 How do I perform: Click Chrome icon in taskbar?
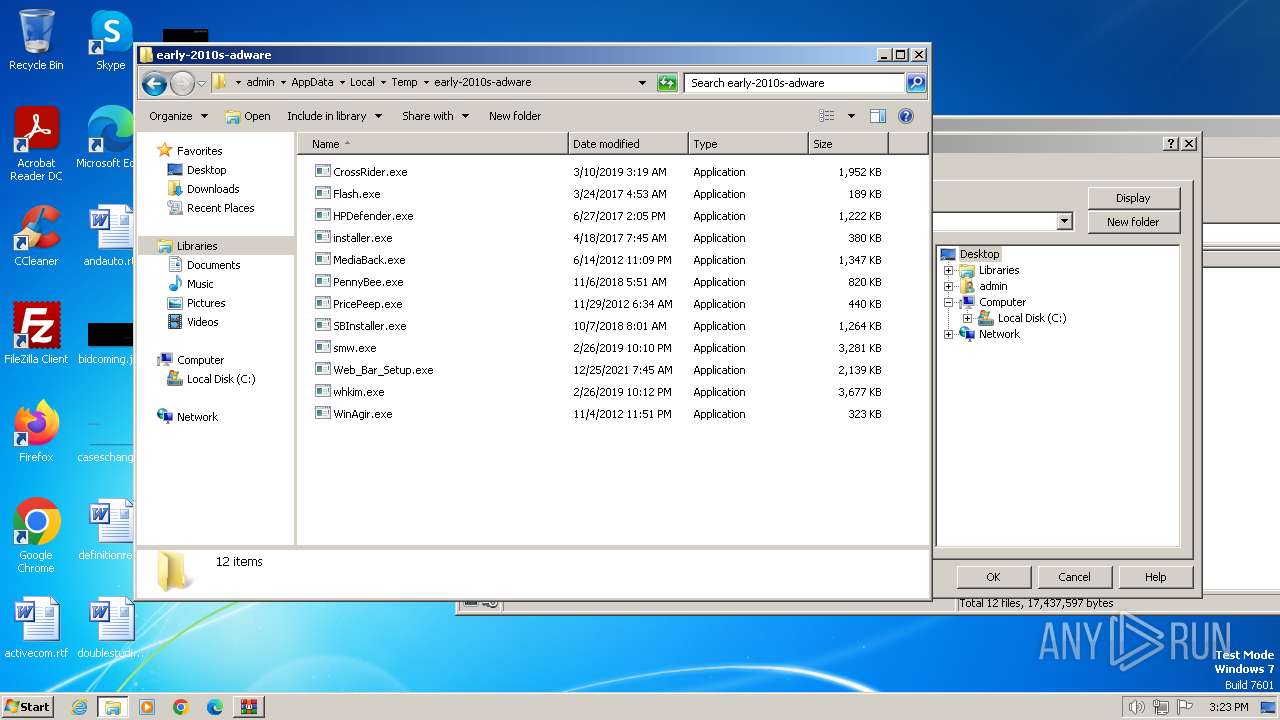point(181,707)
